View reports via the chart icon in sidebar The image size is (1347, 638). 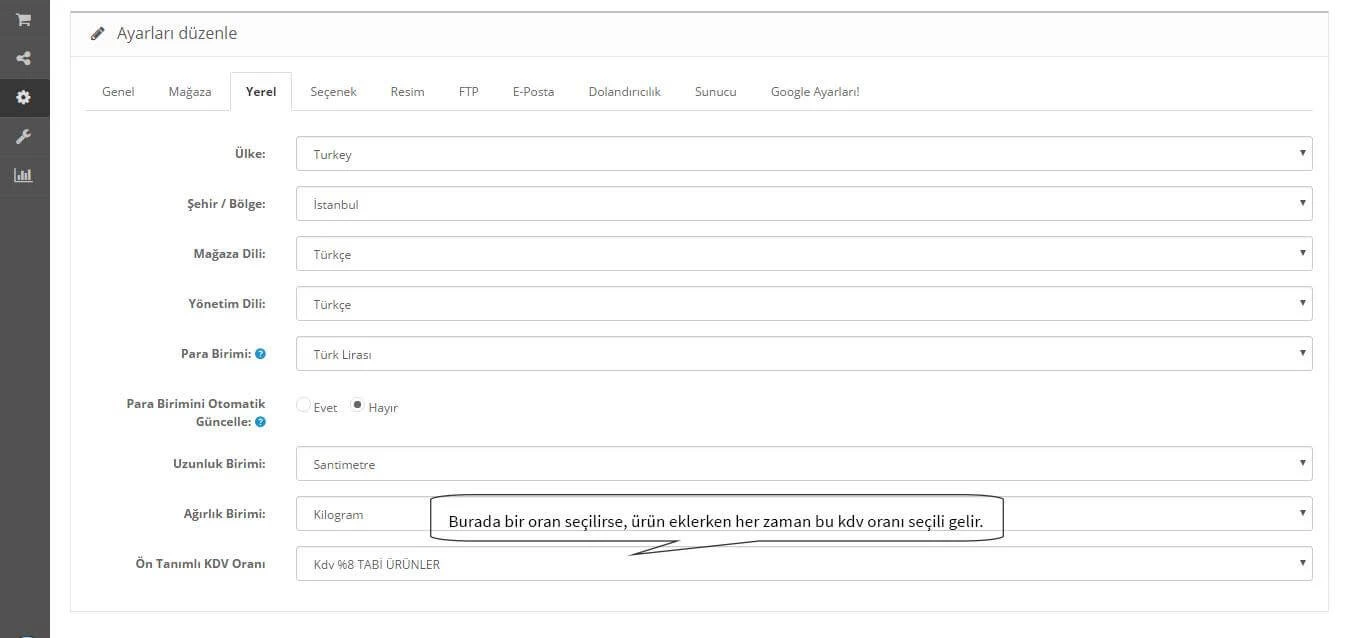pos(23,175)
